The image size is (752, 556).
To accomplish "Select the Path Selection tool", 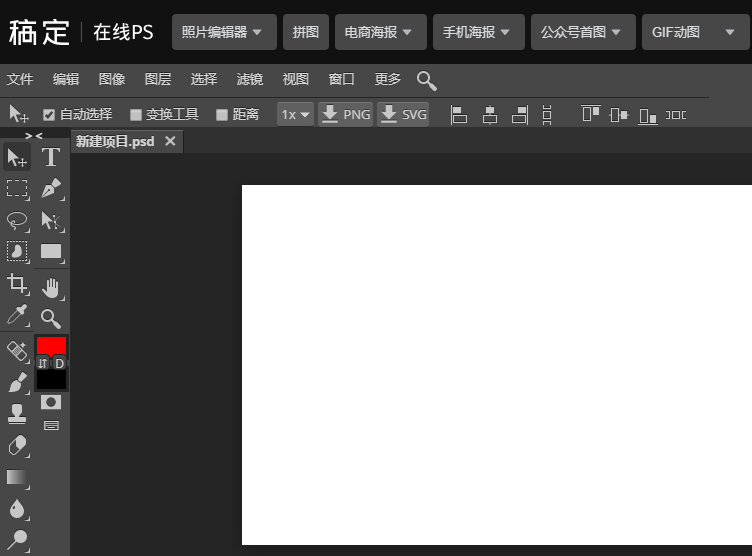I will [51, 220].
